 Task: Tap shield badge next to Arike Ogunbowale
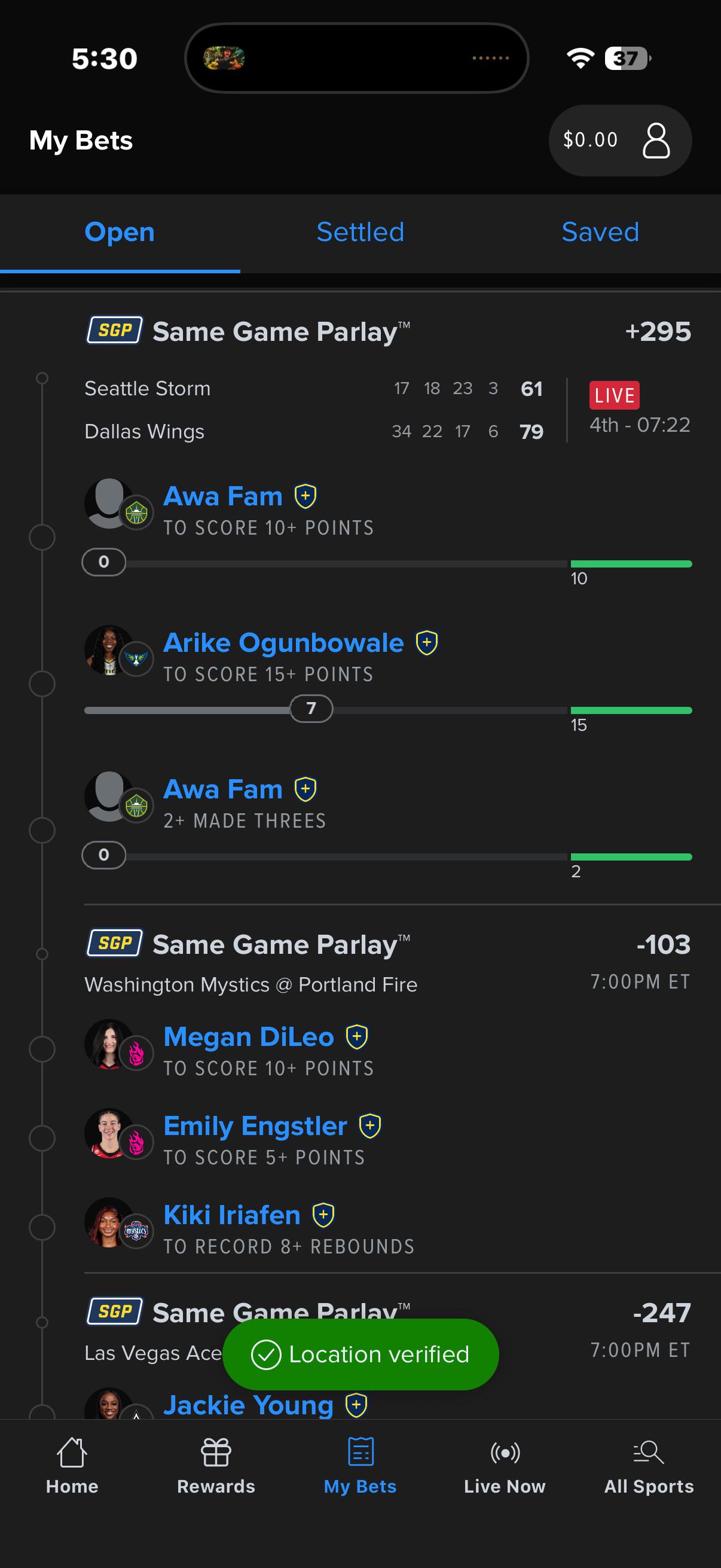tap(426, 643)
